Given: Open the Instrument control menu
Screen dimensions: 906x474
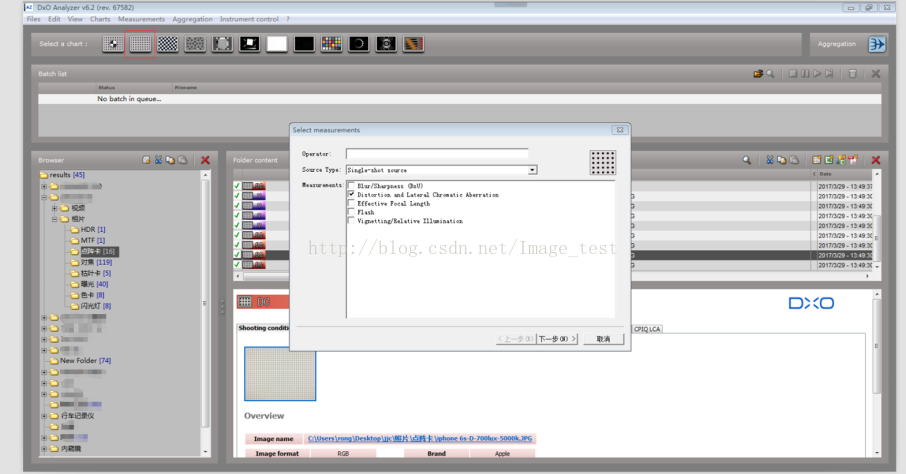Looking at the screenshot, I should [249, 19].
